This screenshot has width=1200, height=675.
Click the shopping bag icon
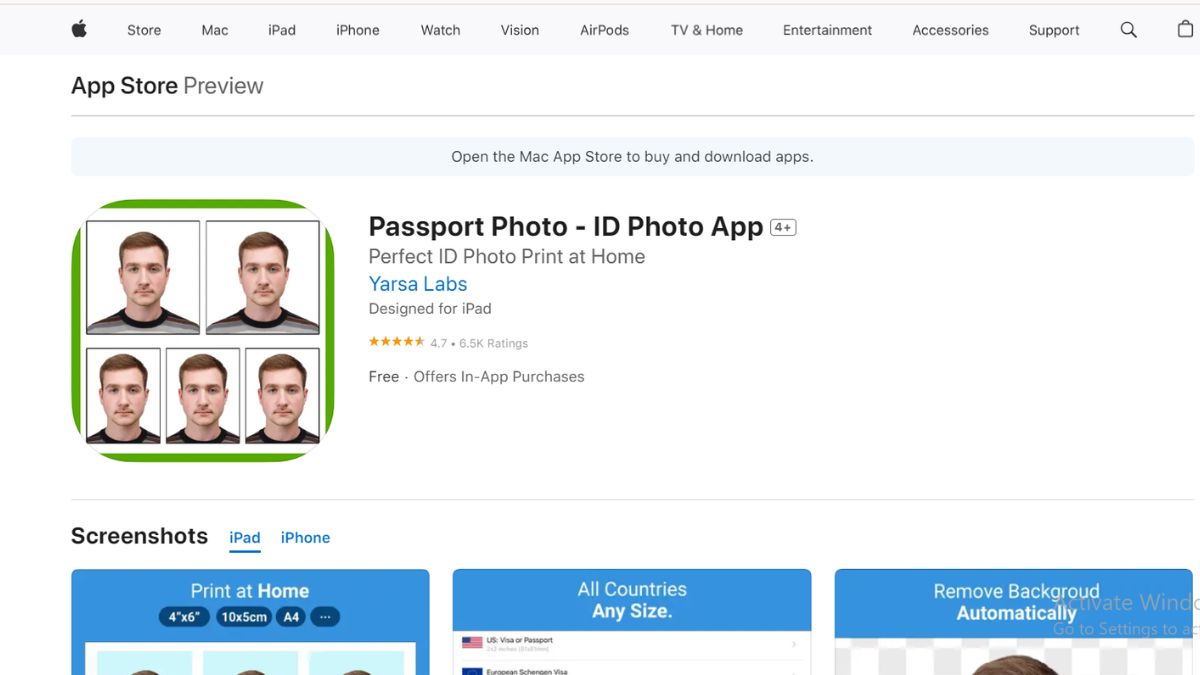(1184, 29)
